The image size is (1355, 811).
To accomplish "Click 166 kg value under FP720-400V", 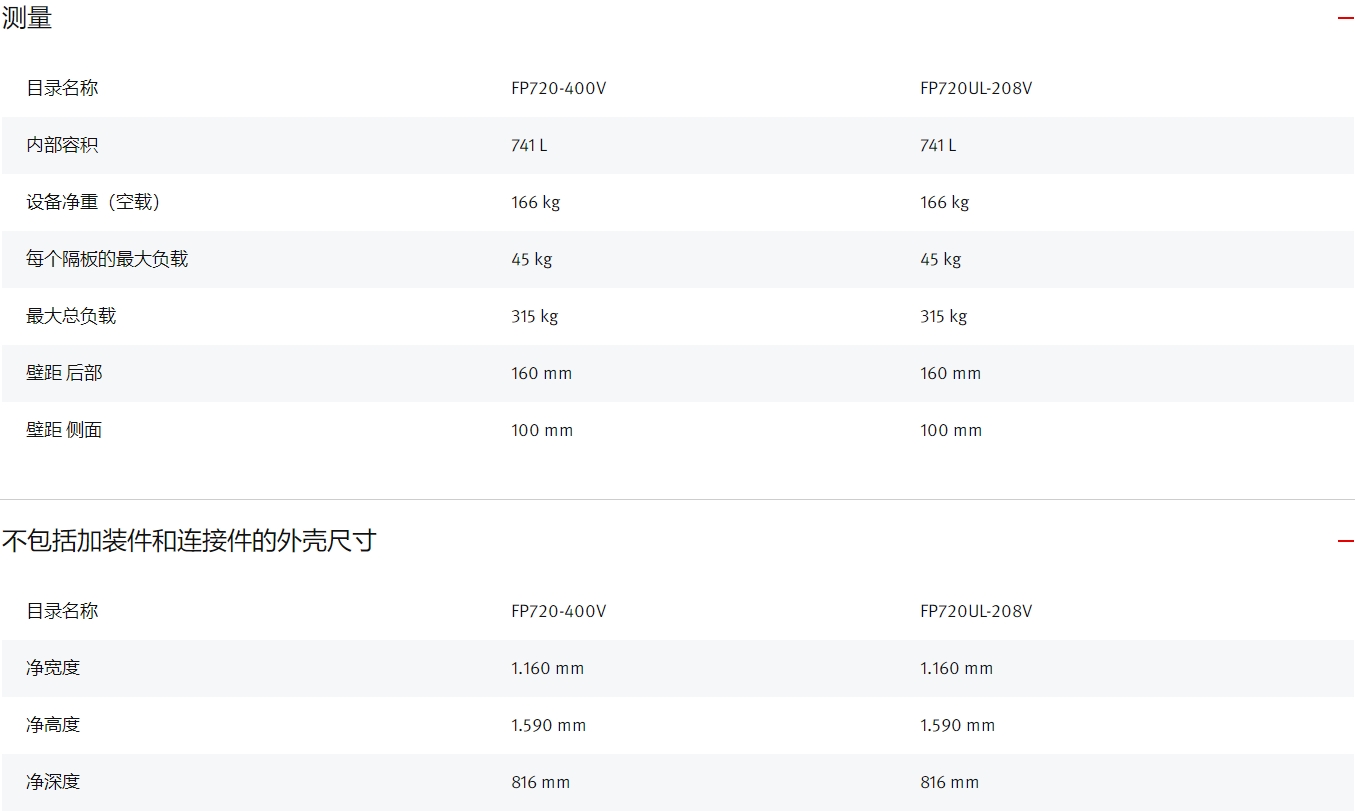I will click(536, 202).
